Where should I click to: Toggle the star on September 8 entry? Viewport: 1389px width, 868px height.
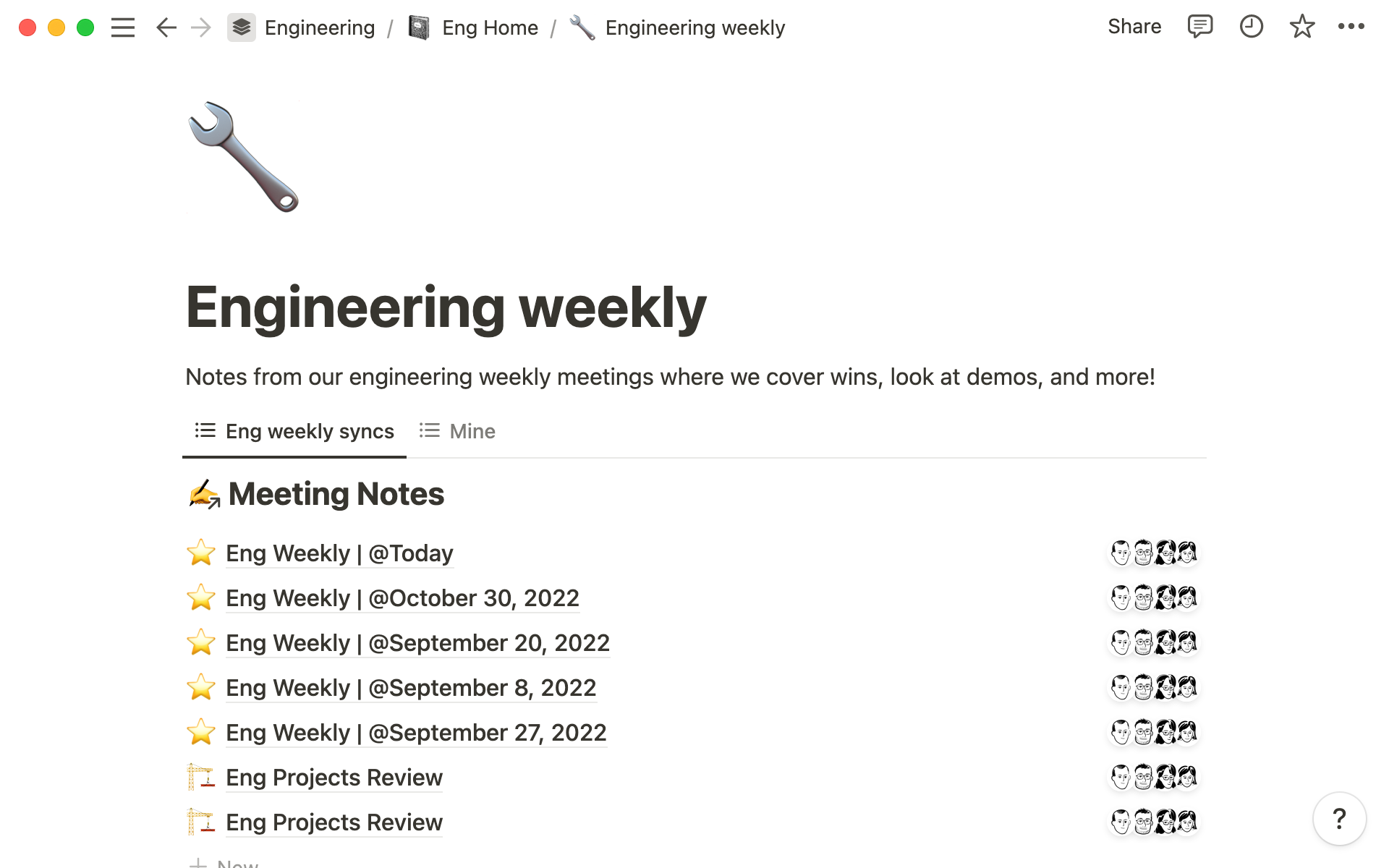tap(200, 688)
